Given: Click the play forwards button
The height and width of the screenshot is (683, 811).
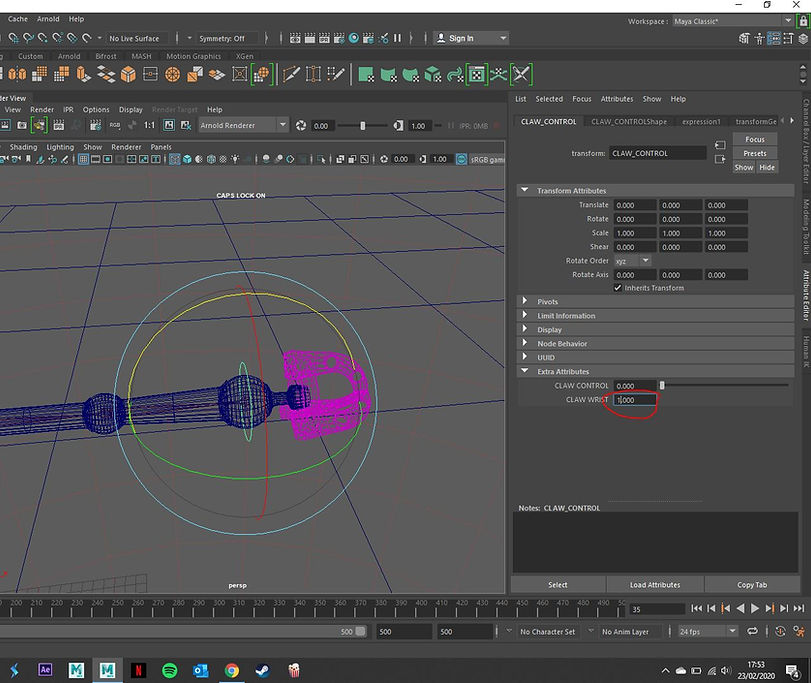Looking at the screenshot, I should 755,609.
